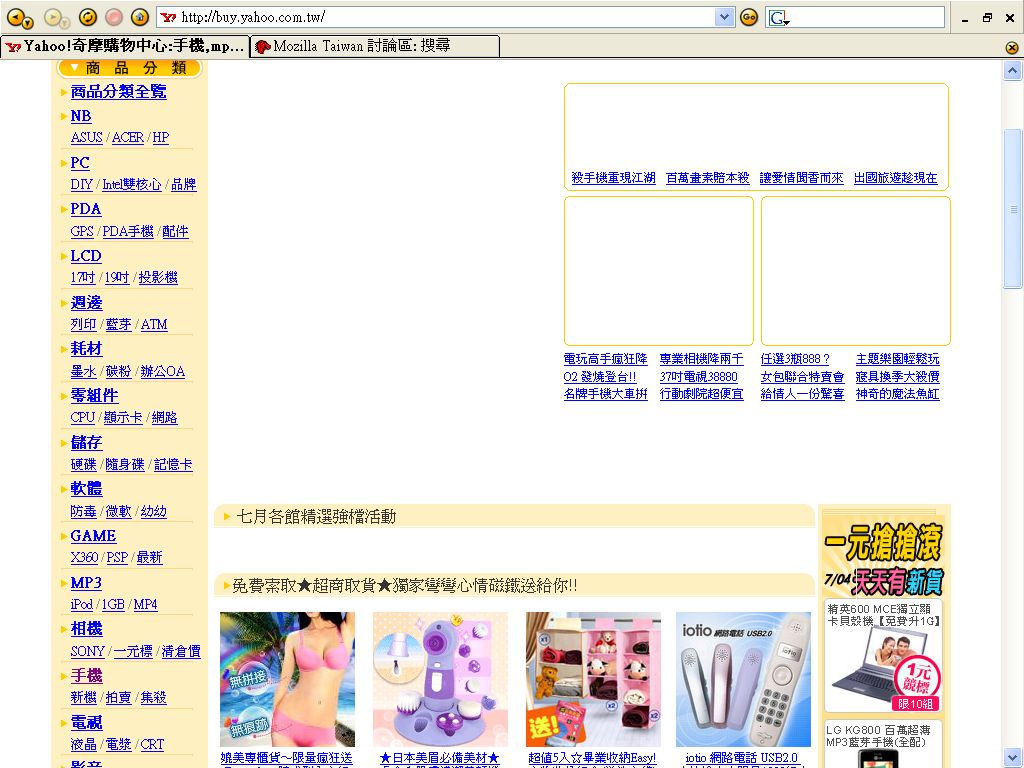Click the Stop loading icon
Viewport: 1024px width, 768px height.
[x=114, y=17]
